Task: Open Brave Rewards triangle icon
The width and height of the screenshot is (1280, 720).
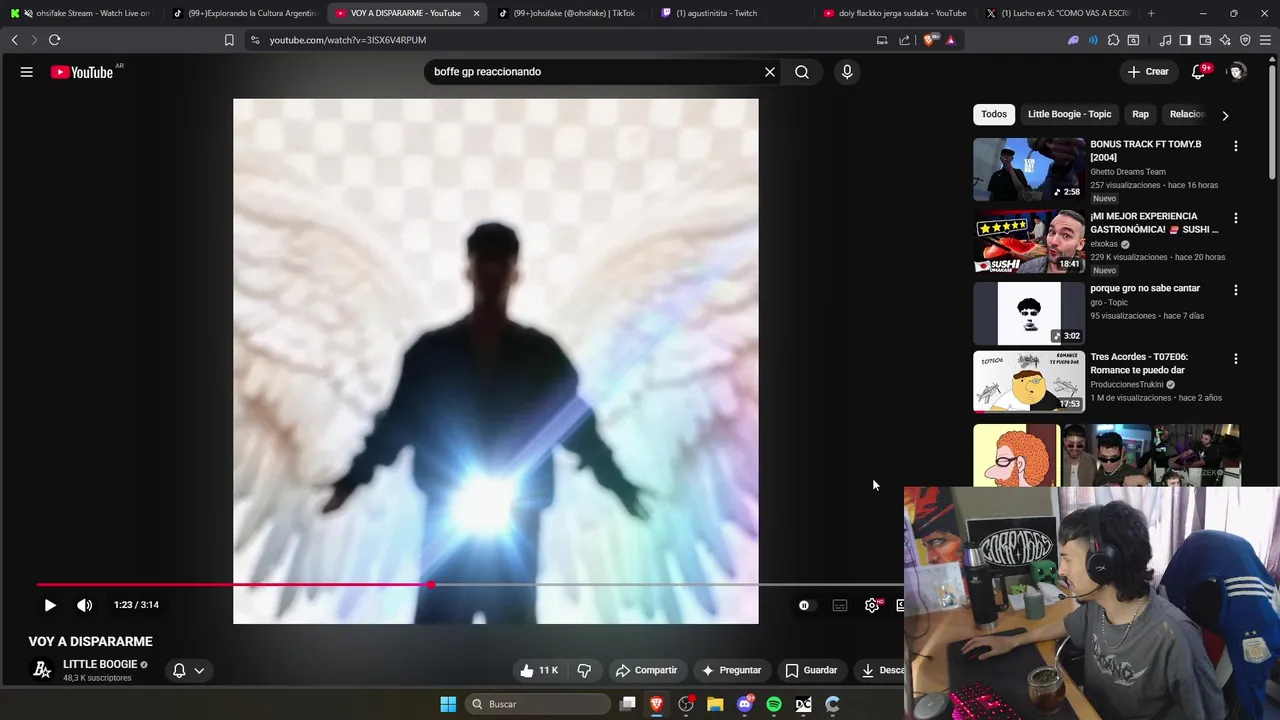Action: 950,40
